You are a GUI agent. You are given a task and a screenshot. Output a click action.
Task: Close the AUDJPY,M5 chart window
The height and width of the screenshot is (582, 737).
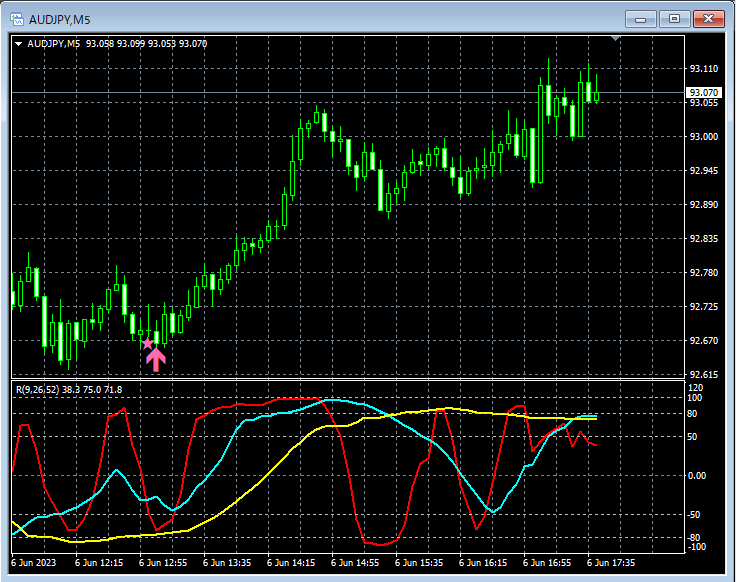709,19
